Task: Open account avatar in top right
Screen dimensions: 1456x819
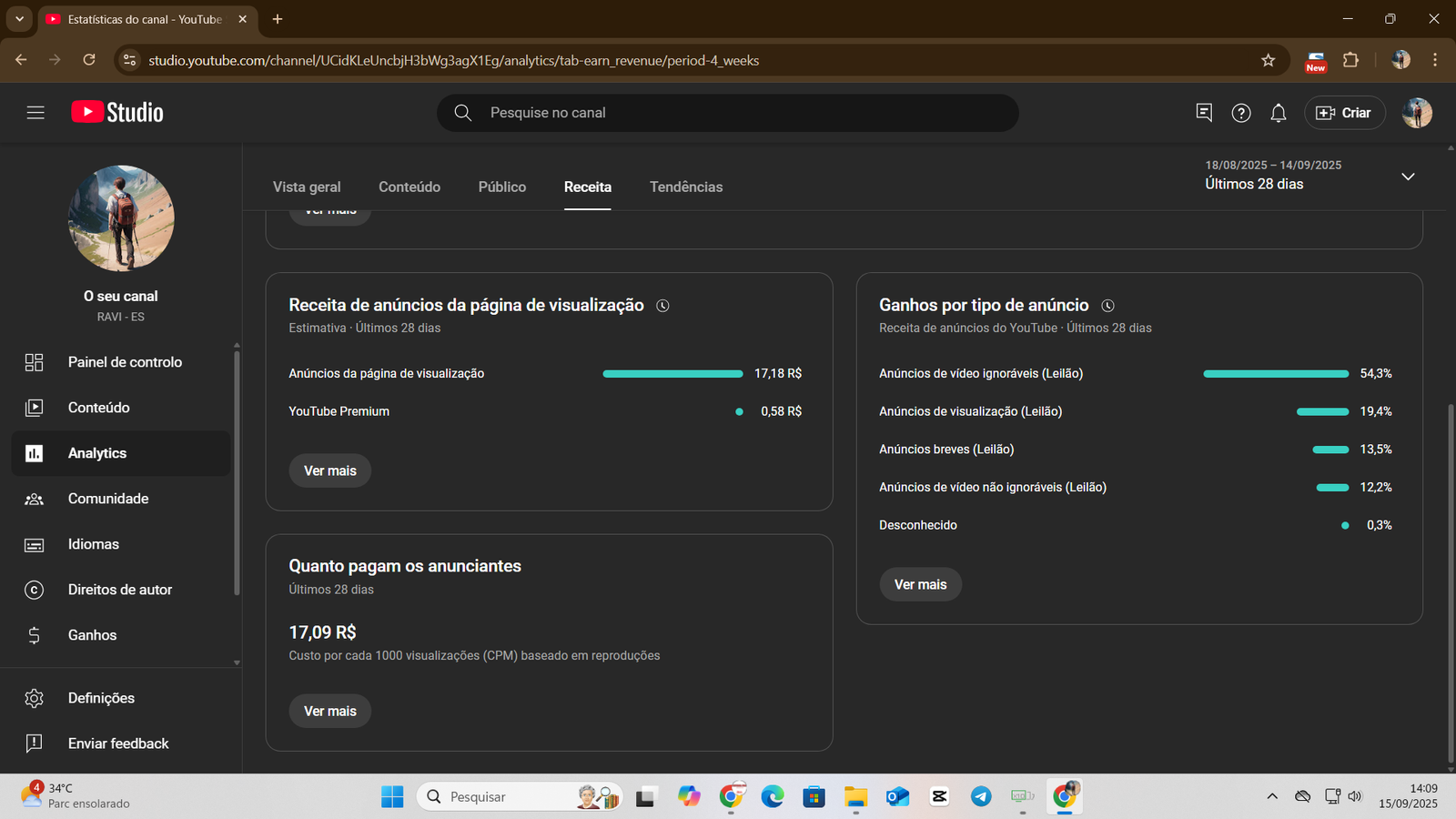Action: pos(1416,113)
